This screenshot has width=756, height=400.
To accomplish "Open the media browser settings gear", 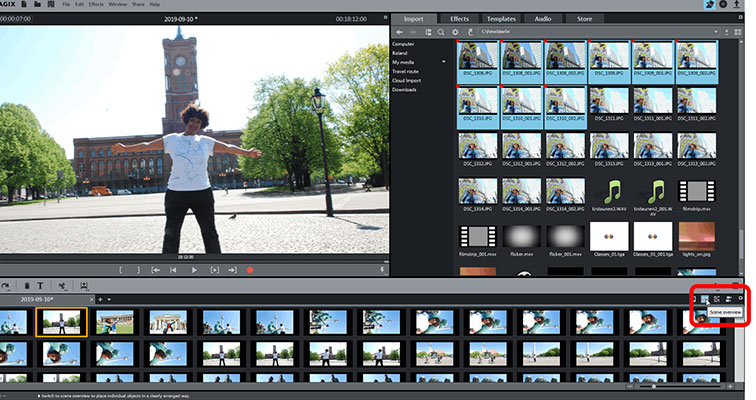I will 454,32.
